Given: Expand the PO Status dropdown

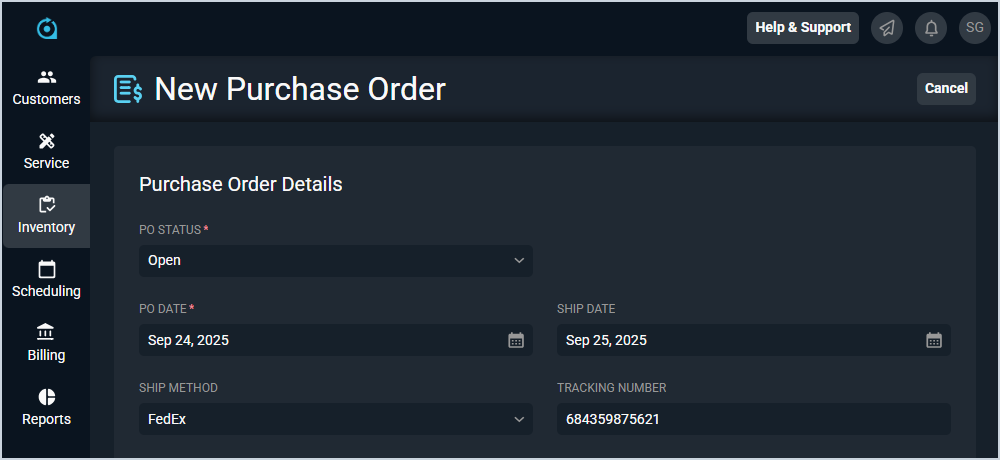Looking at the screenshot, I should [x=335, y=261].
